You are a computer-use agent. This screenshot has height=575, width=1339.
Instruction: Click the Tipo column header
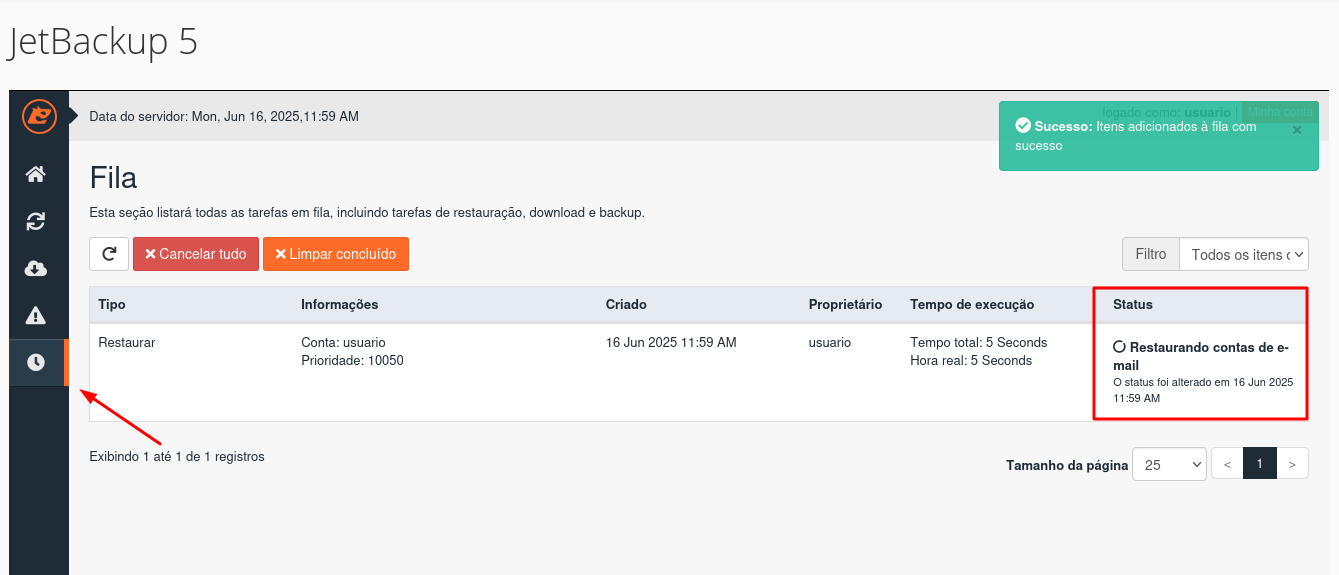pos(112,304)
